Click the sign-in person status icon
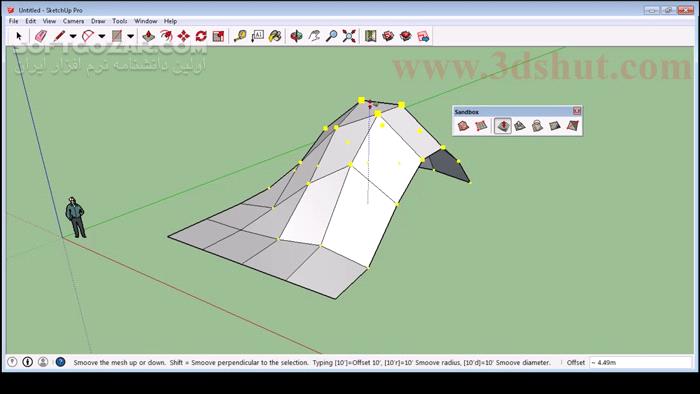The image size is (700, 394). click(x=43, y=362)
